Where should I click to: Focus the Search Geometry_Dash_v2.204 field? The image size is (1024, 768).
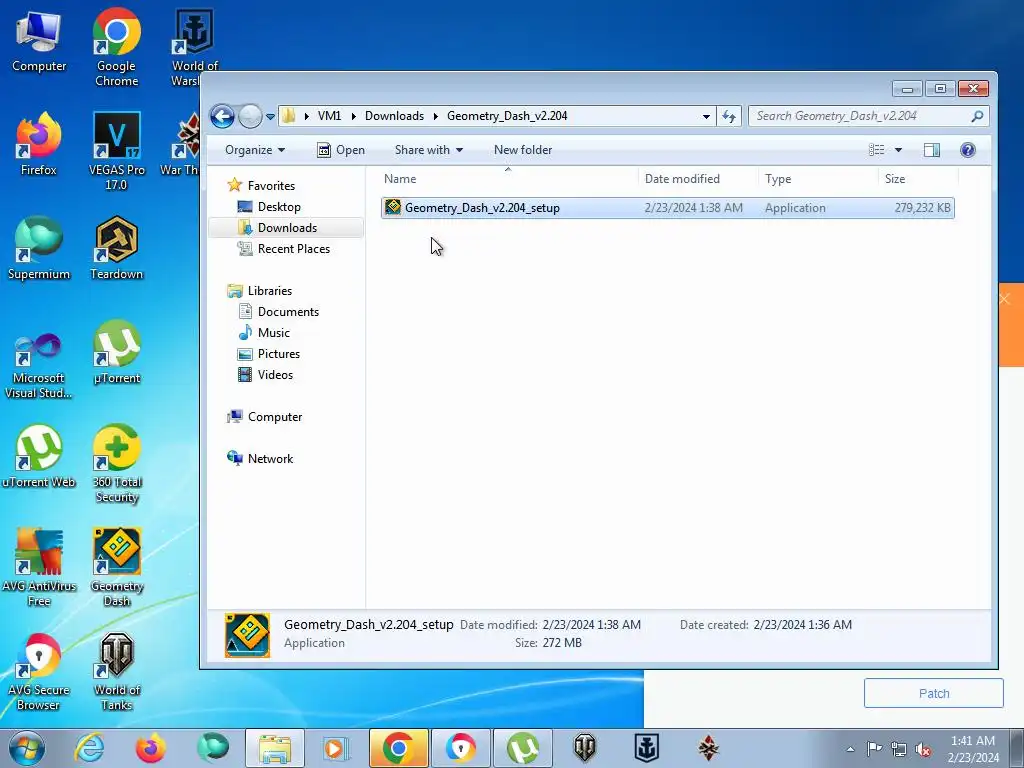(869, 116)
